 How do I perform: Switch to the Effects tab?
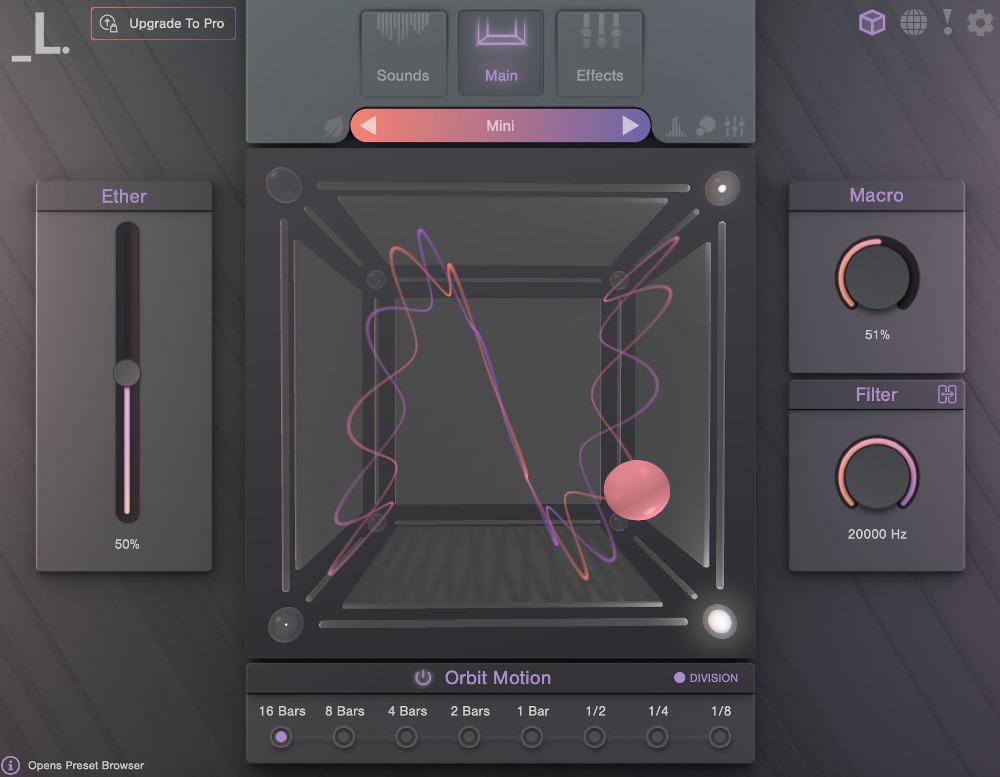599,54
